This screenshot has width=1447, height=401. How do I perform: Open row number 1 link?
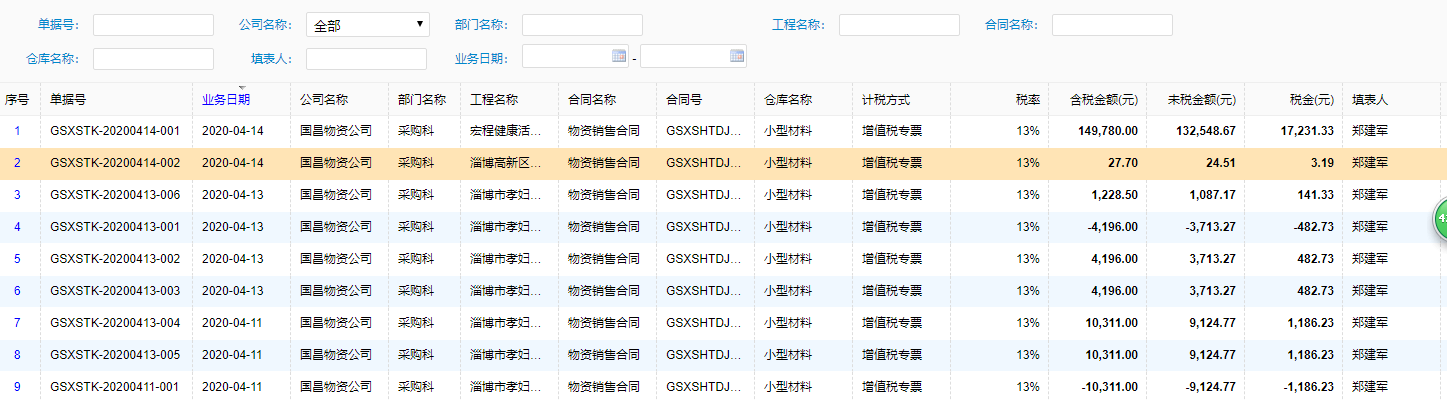[17, 130]
